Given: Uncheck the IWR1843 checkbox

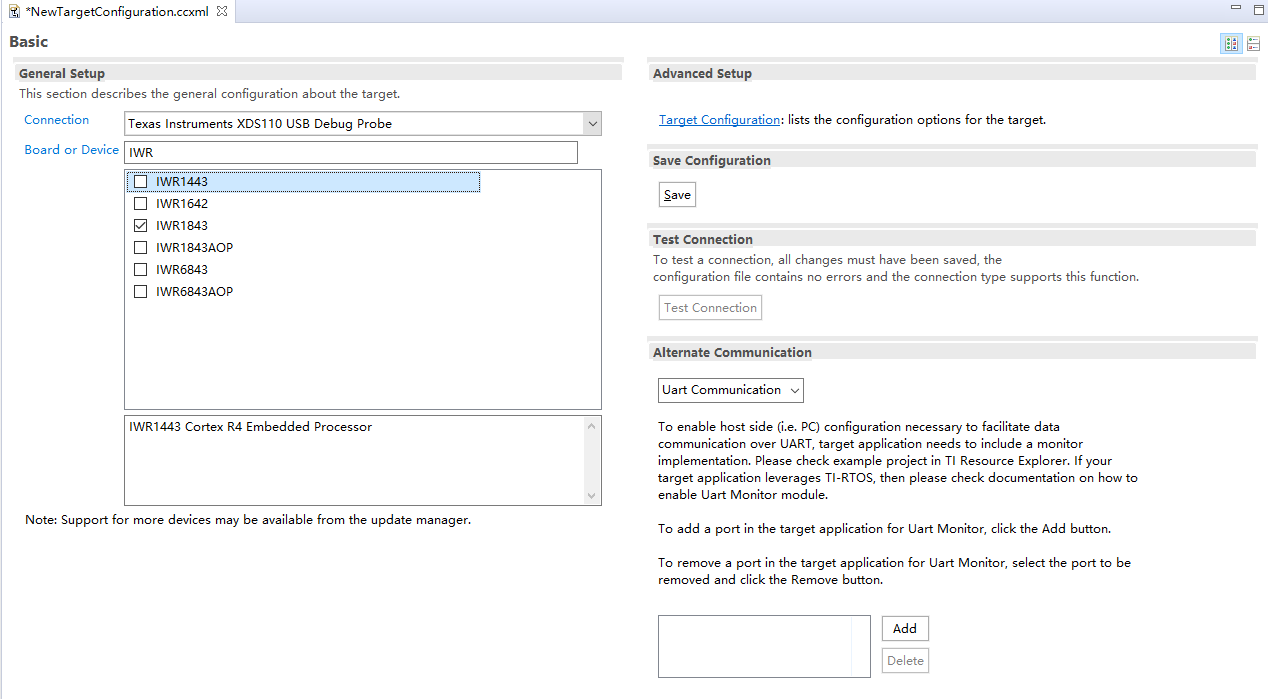Looking at the screenshot, I should coord(140,226).
